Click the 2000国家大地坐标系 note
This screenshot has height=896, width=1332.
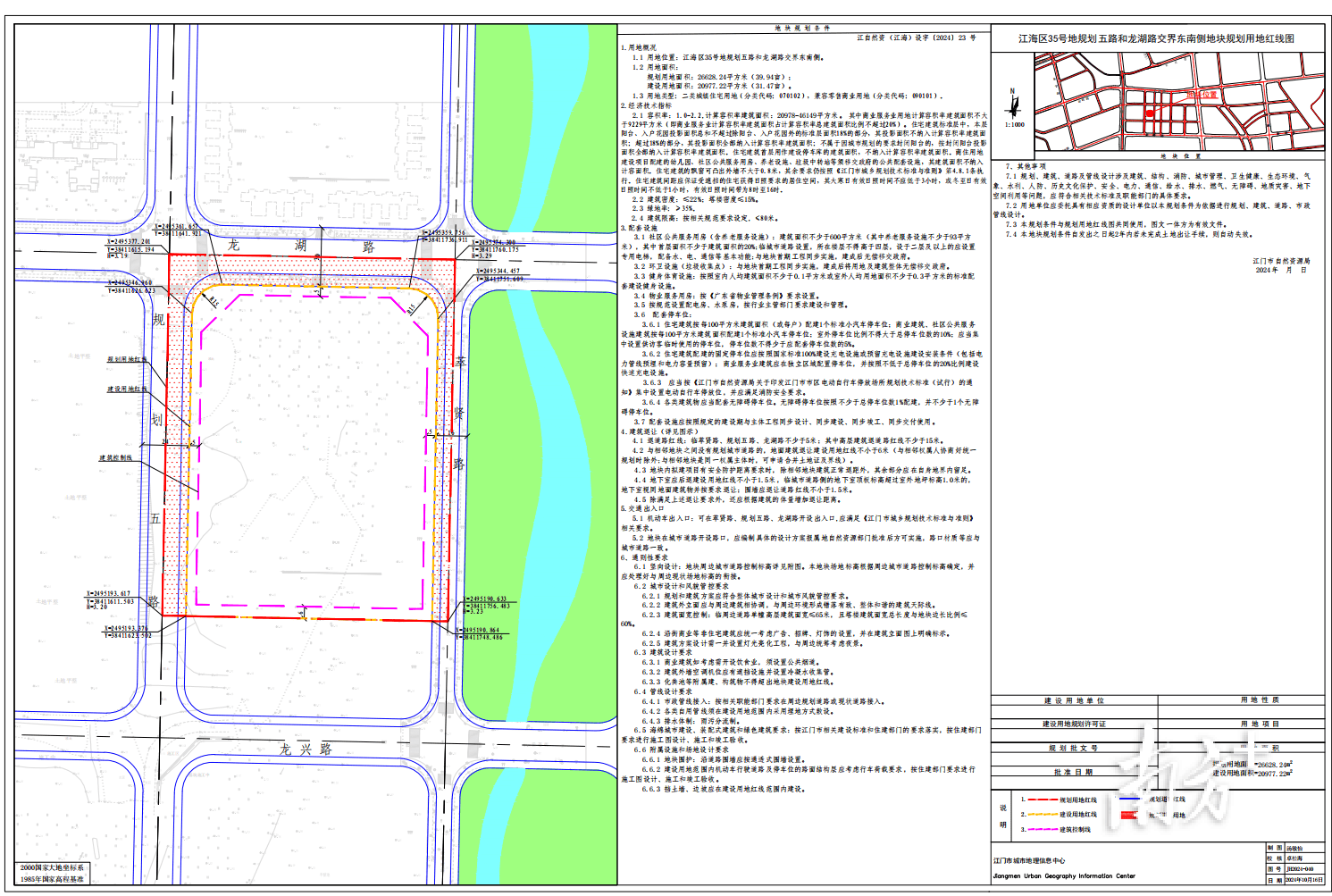(53, 867)
